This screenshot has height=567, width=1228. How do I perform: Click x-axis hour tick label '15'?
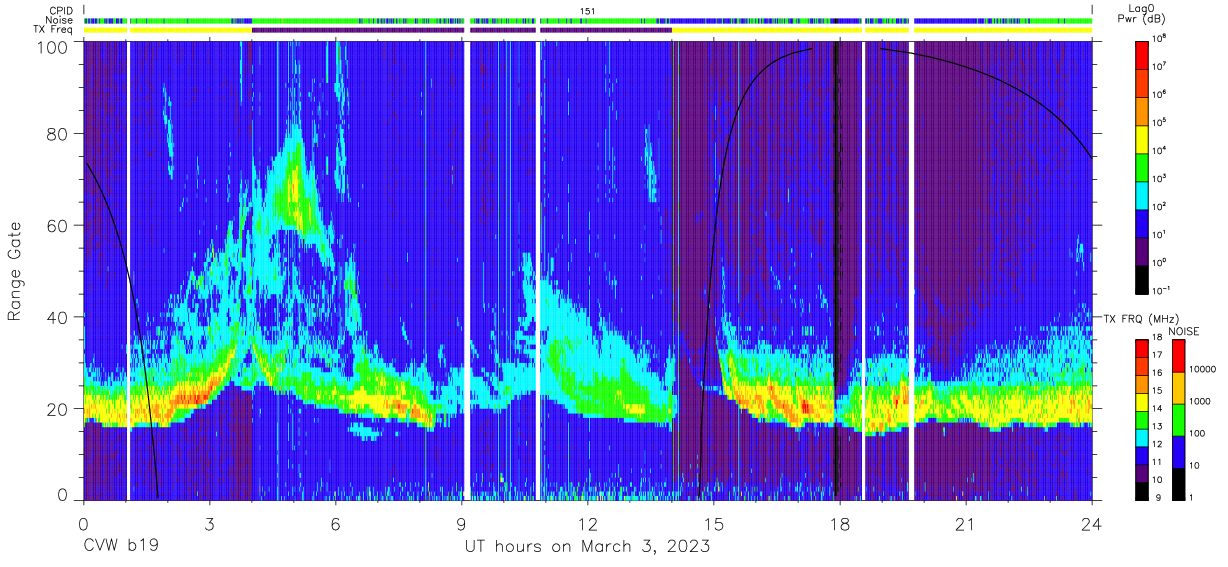[713, 523]
